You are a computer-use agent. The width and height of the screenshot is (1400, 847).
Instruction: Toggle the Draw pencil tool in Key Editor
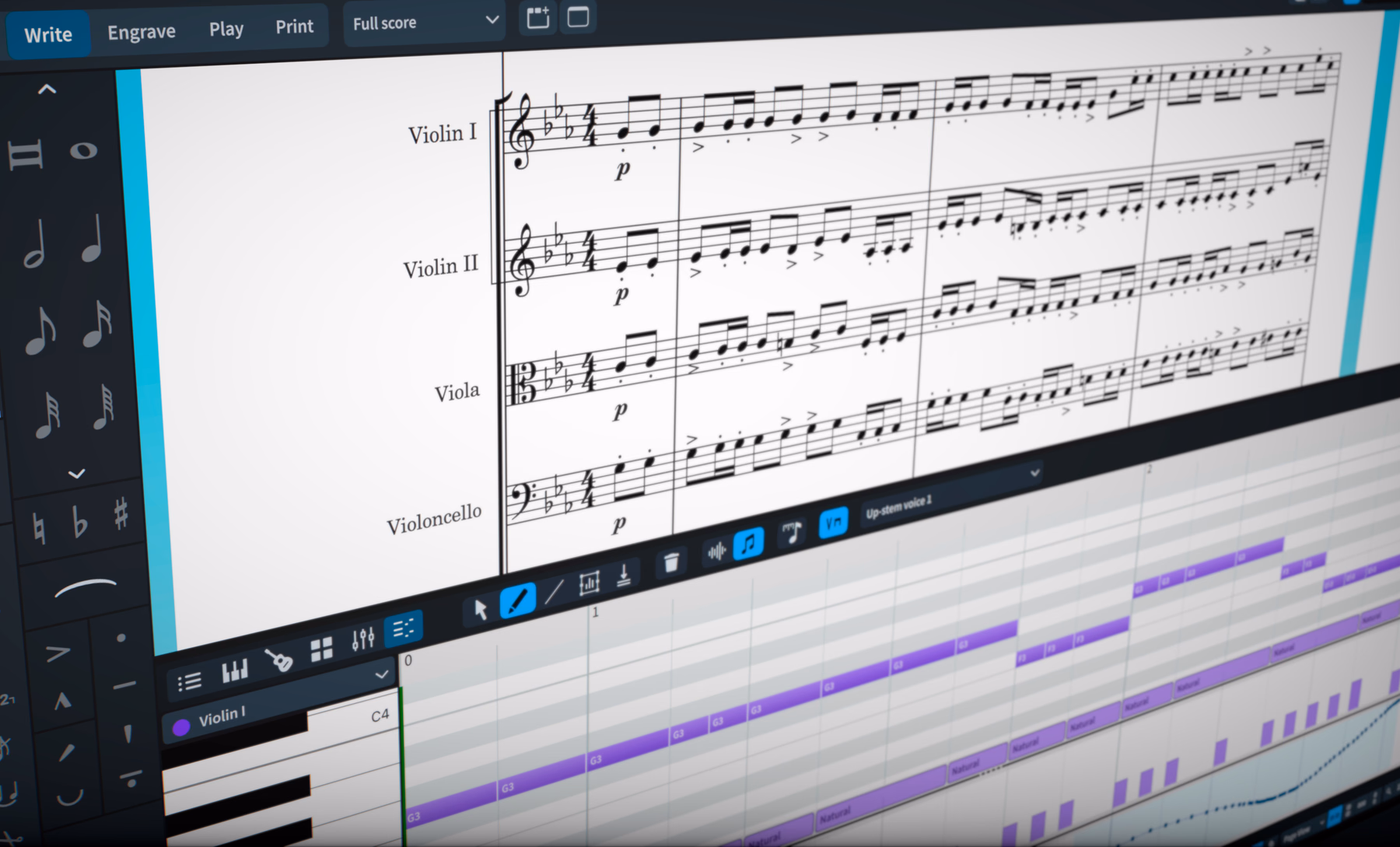click(x=517, y=600)
